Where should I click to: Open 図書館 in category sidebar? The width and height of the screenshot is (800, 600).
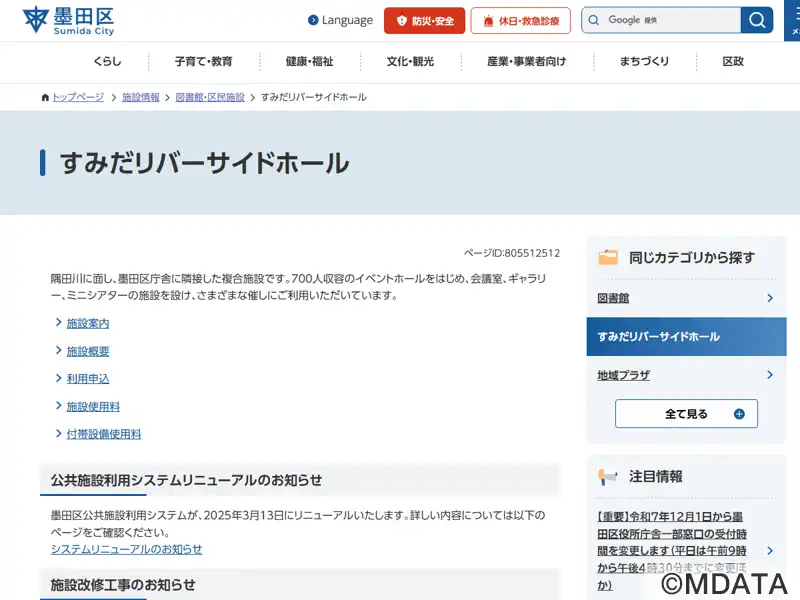tap(613, 298)
